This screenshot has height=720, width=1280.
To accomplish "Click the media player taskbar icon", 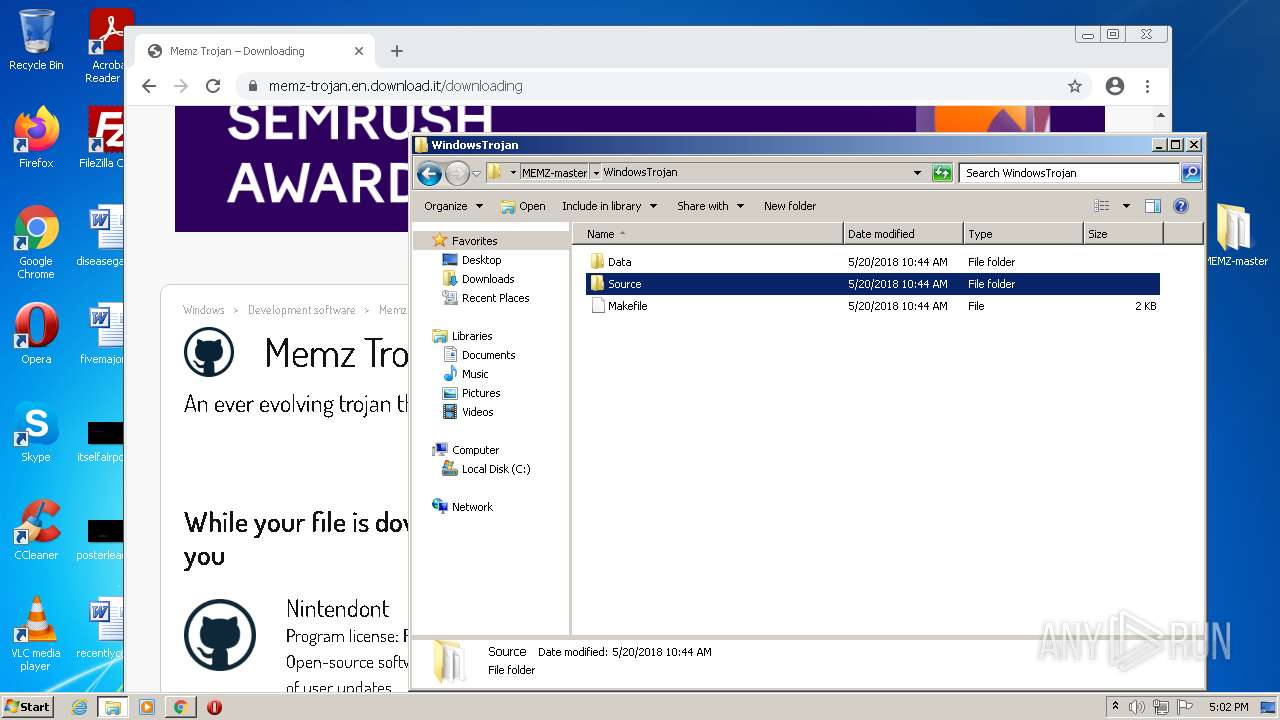I will coord(147,707).
